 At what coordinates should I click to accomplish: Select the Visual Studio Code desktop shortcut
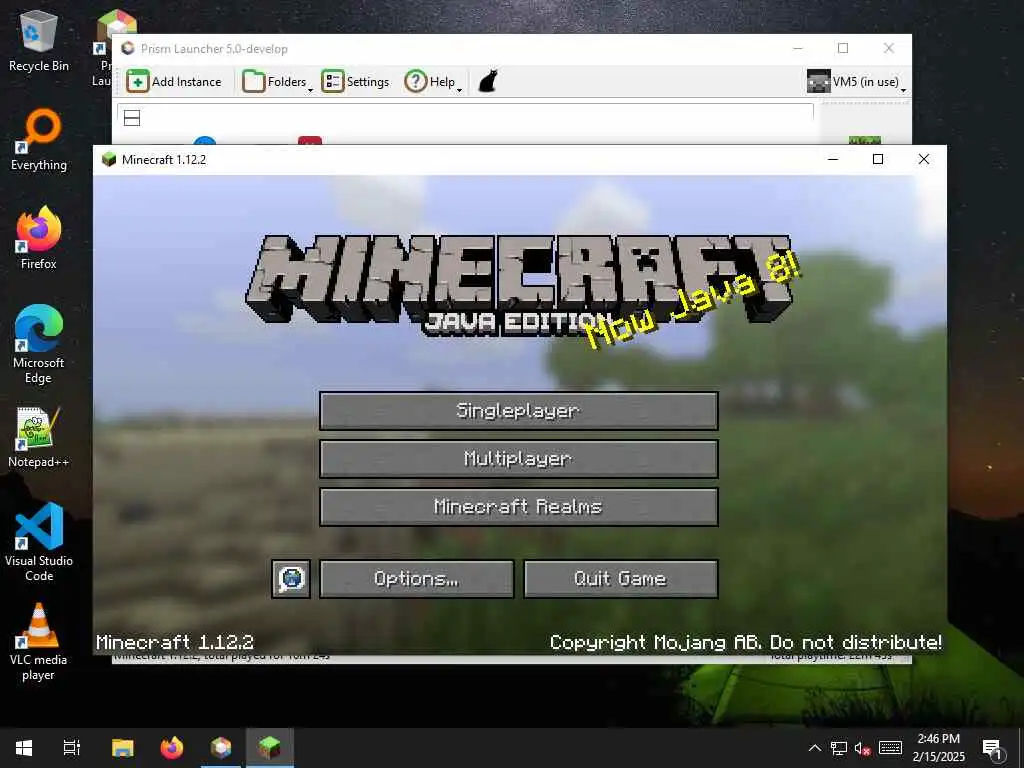pos(39,542)
